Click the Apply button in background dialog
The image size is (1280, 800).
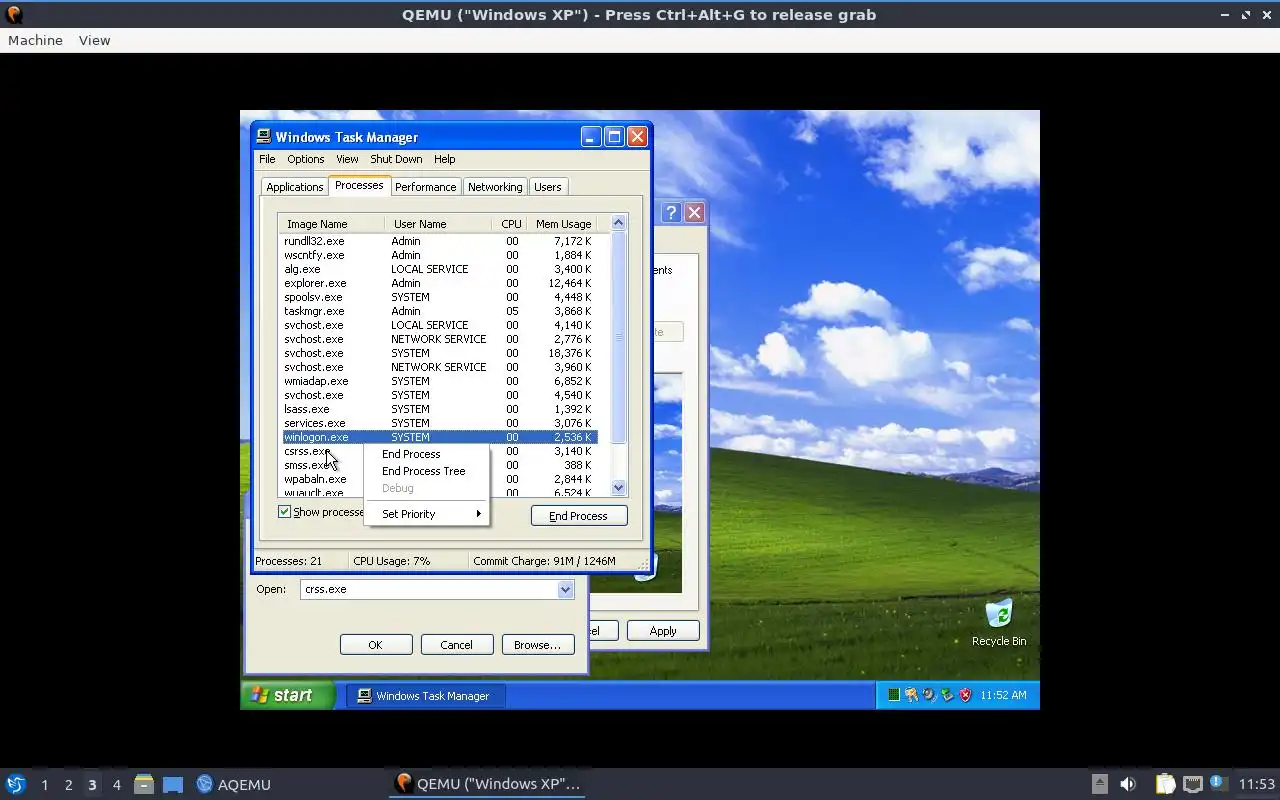tap(663, 631)
